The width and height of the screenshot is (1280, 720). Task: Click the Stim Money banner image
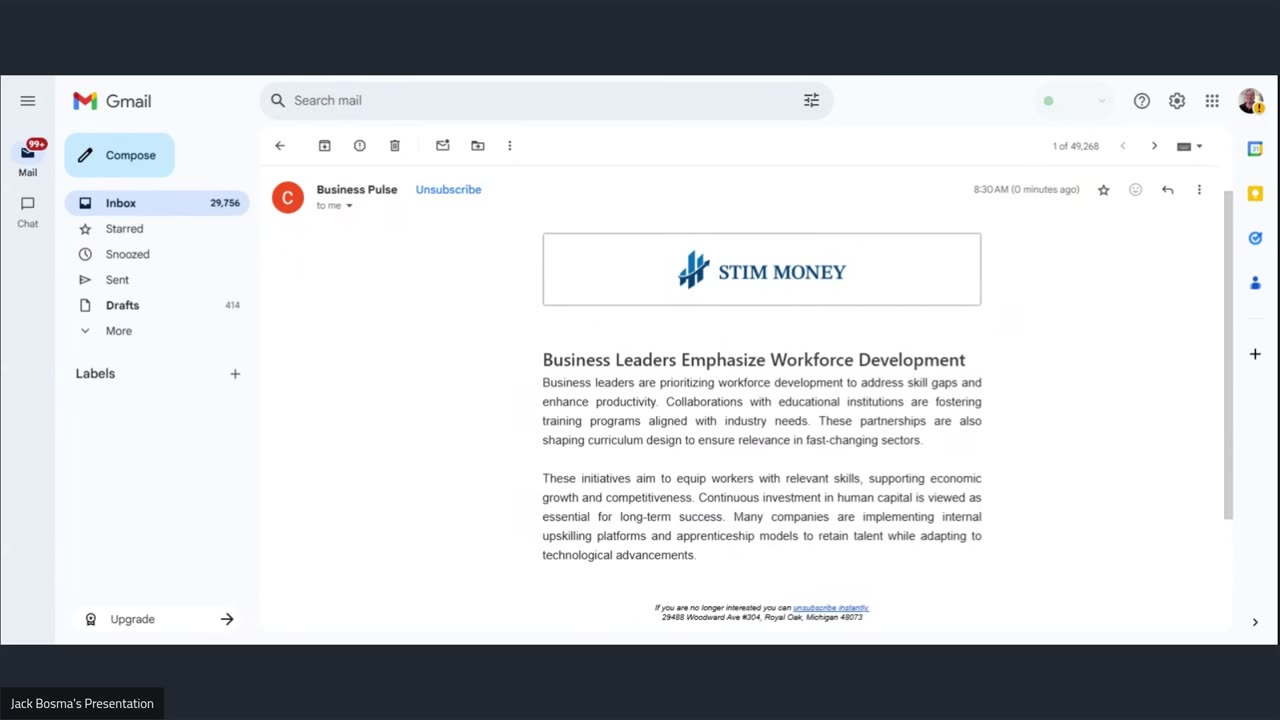(x=762, y=270)
